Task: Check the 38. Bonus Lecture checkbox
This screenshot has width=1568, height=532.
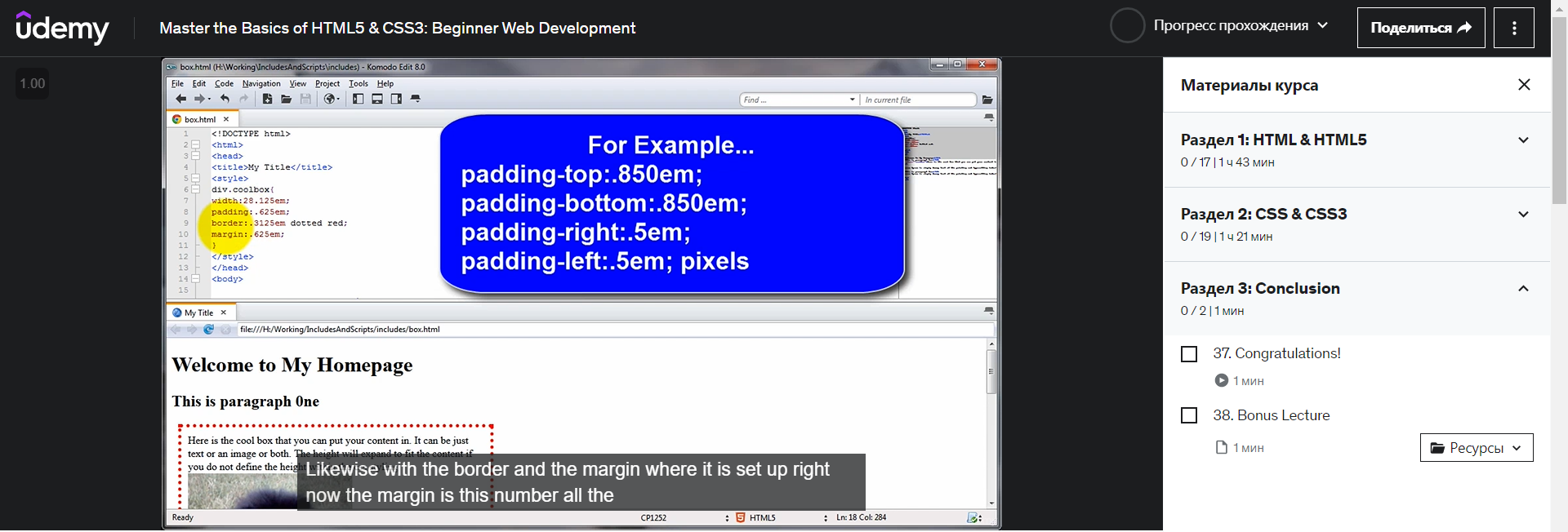Action: tap(1189, 416)
